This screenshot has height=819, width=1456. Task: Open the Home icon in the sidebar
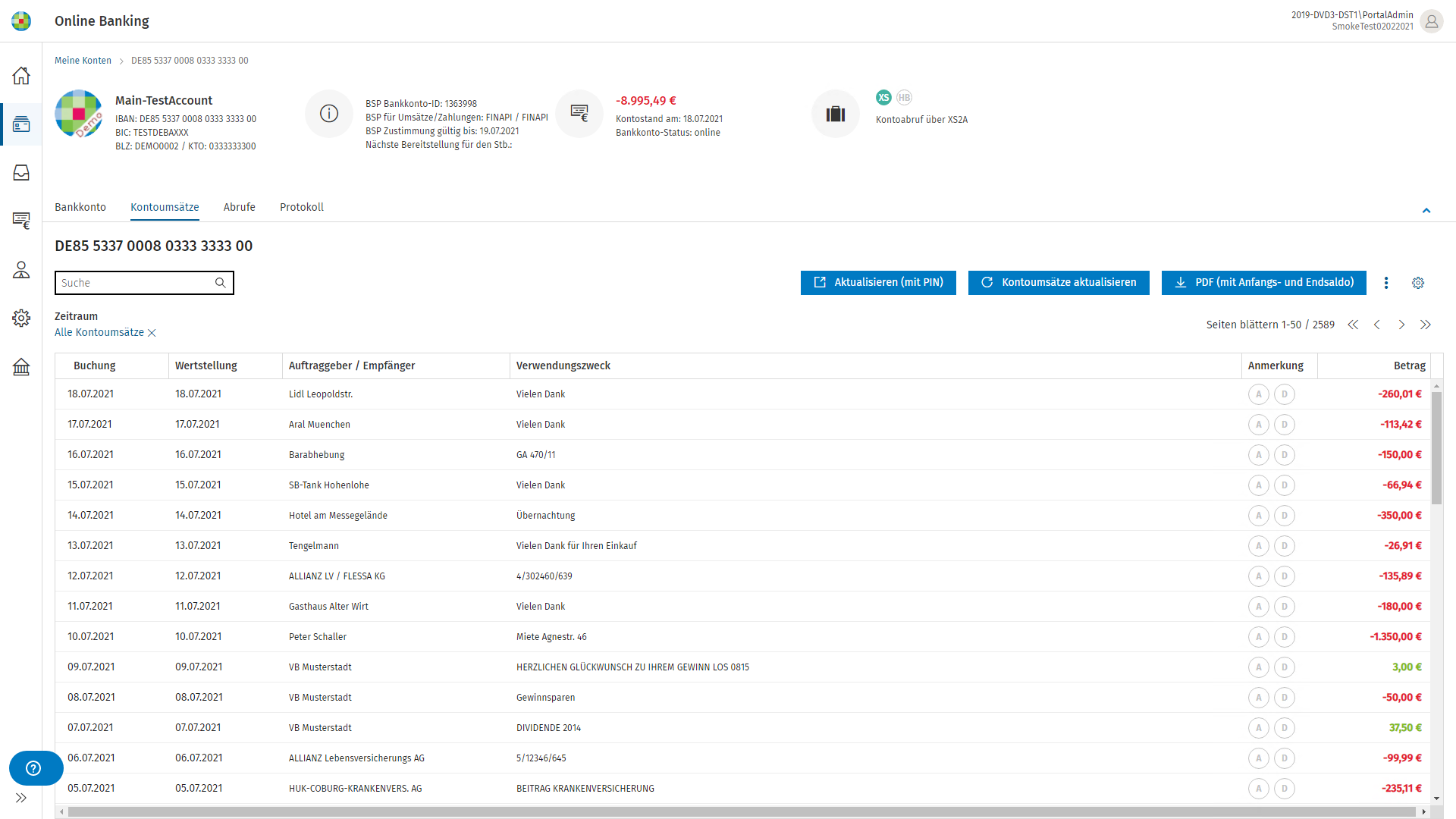click(21, 75)
